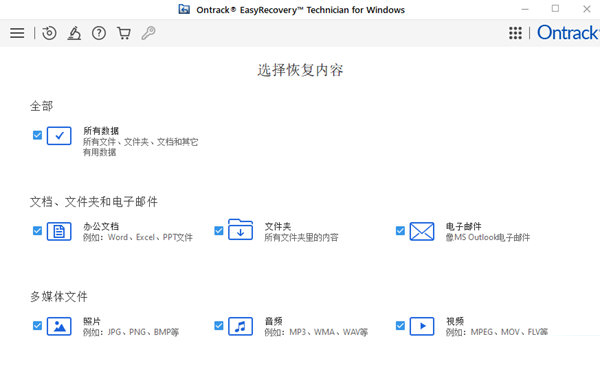Open the hamburger menu

17,33
